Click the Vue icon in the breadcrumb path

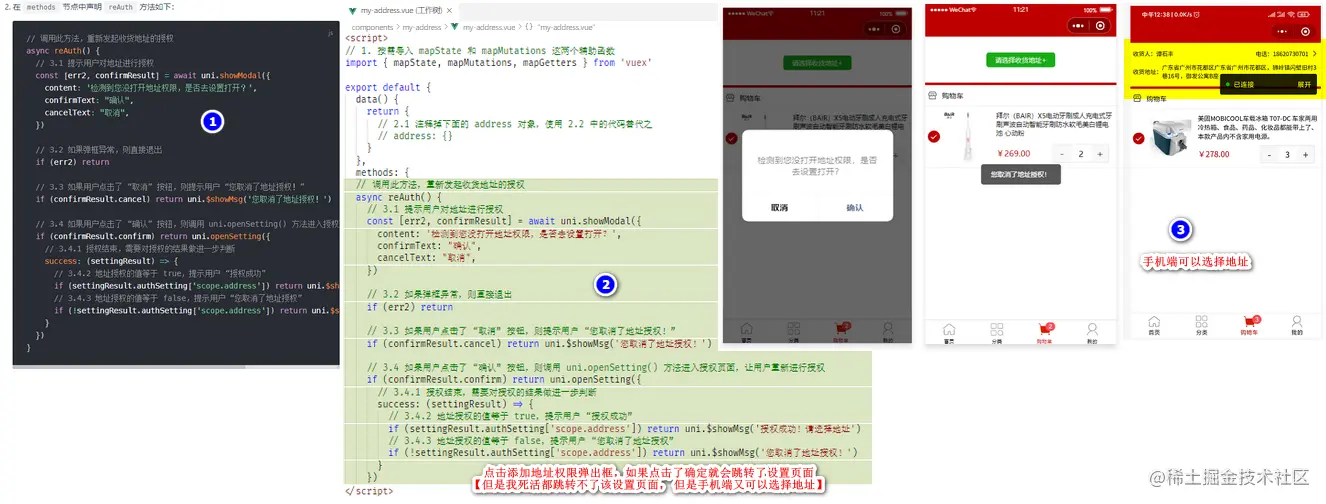click(455, 27)
